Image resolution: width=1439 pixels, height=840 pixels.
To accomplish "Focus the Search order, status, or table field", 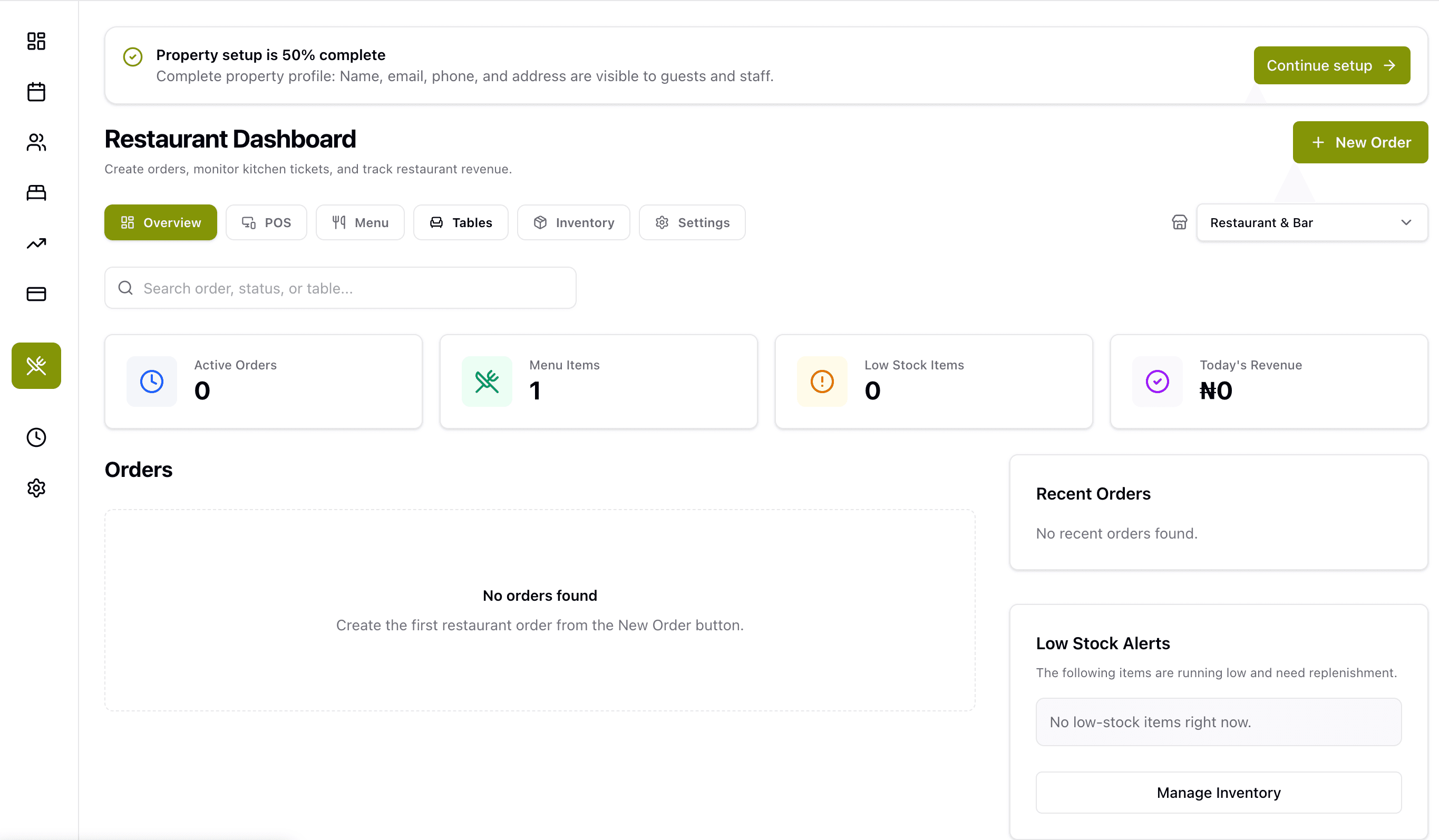I will pyautogui.click(x=341, y=288).
